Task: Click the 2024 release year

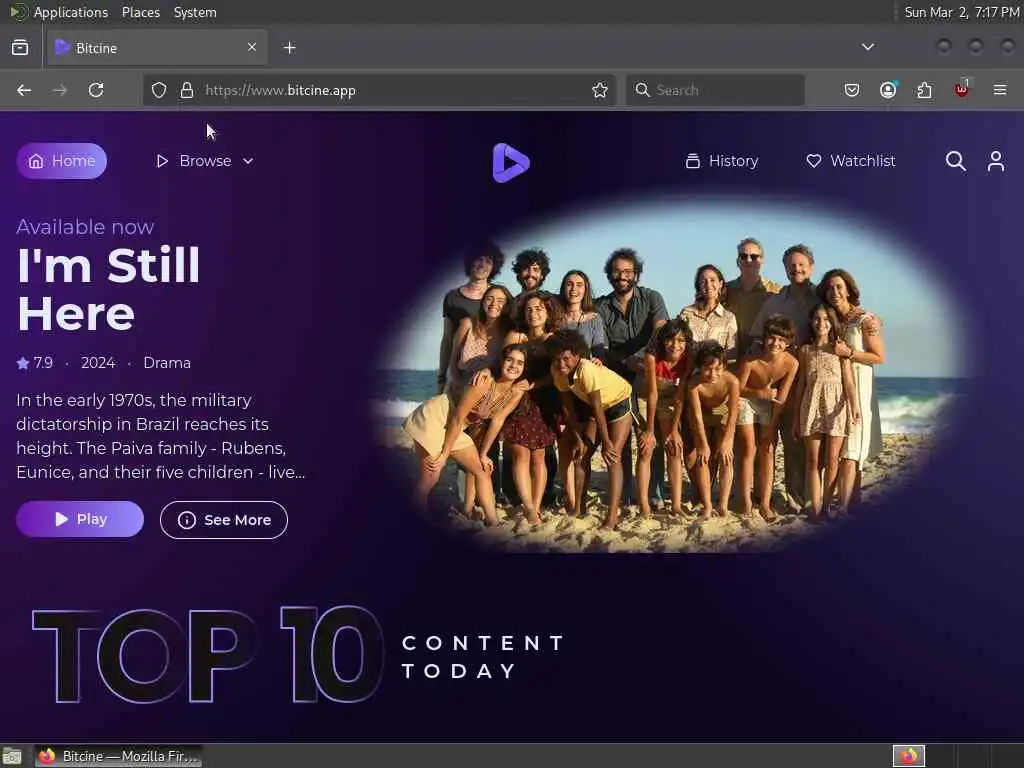Action: pyautogui.click(x=98, y=362)
